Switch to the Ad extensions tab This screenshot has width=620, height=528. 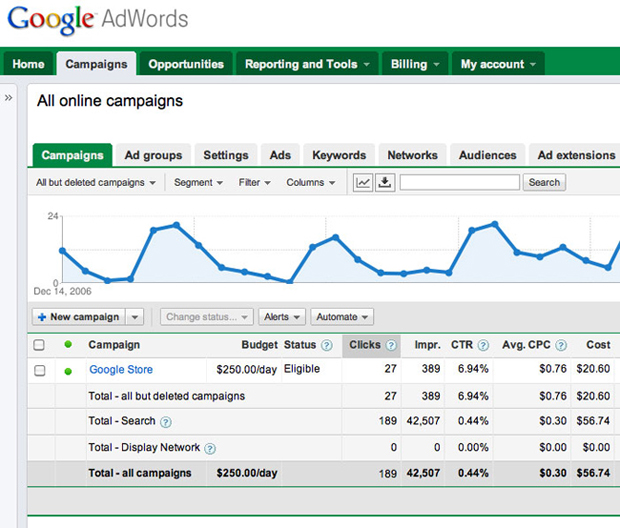pyautogui.click(x=576, y=155)
